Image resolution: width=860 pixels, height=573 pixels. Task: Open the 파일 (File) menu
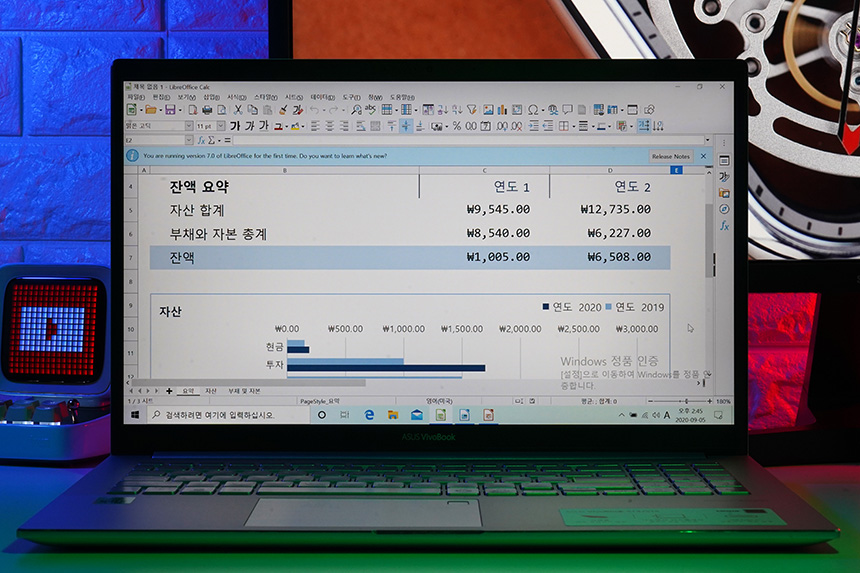coord(135,97)
